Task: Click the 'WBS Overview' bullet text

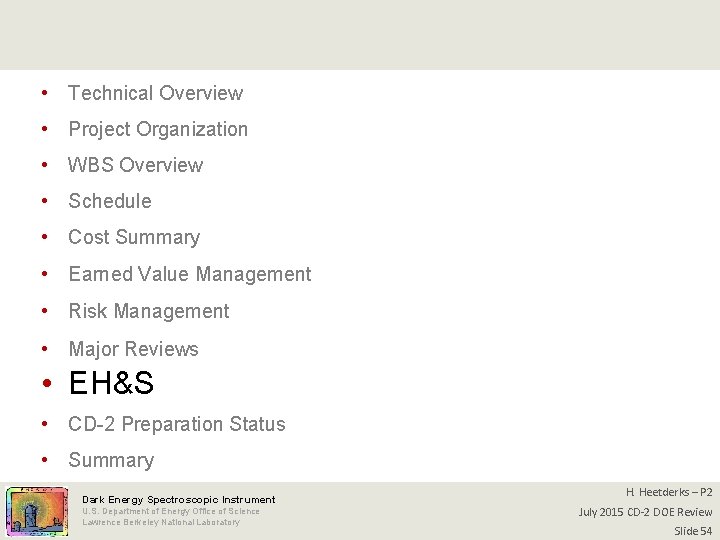Action: [135, 165]
